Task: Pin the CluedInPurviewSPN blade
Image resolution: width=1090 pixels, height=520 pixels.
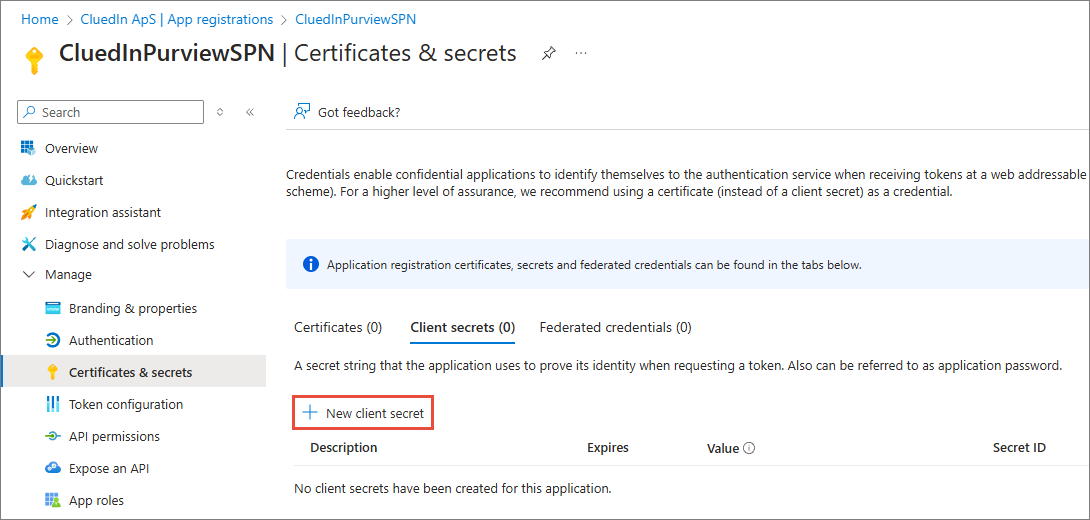Action: tap(548, 54)
